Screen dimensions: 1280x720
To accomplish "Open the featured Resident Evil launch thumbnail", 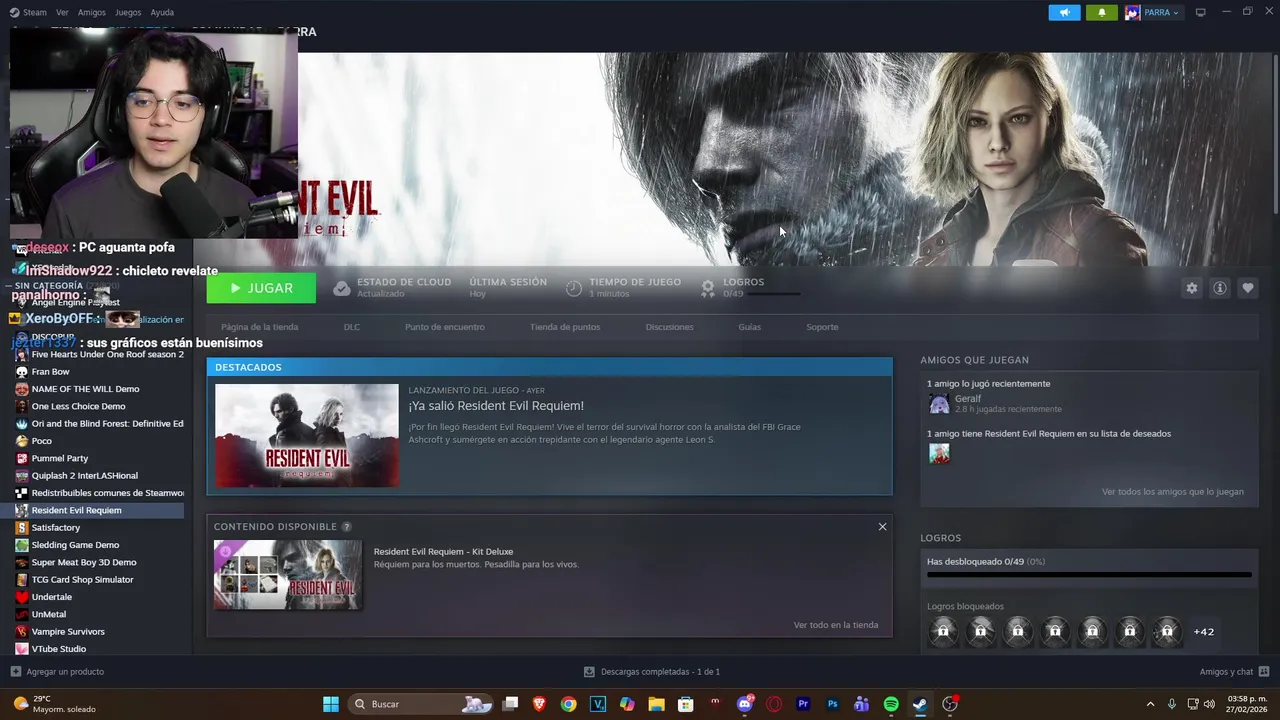I will point(307,435).
